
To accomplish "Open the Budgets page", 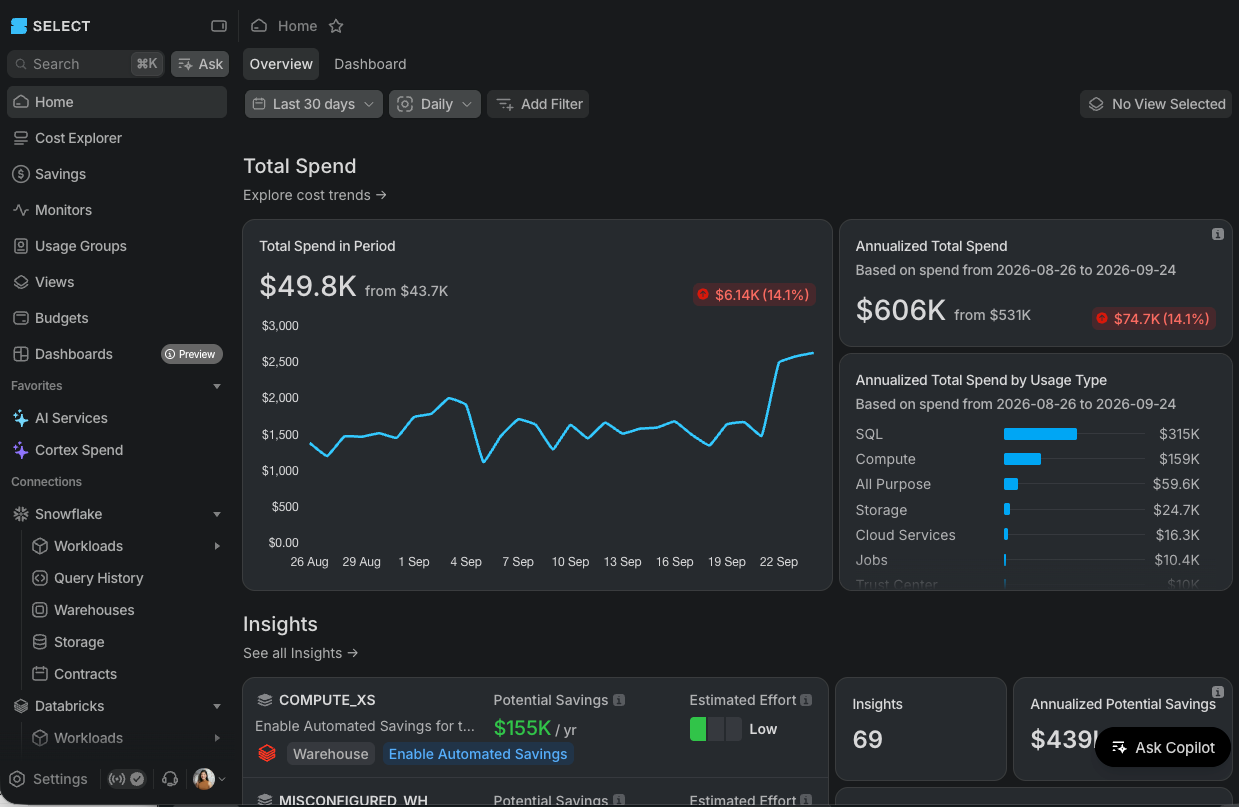I will pyautogui.click(x=117, y=318).
